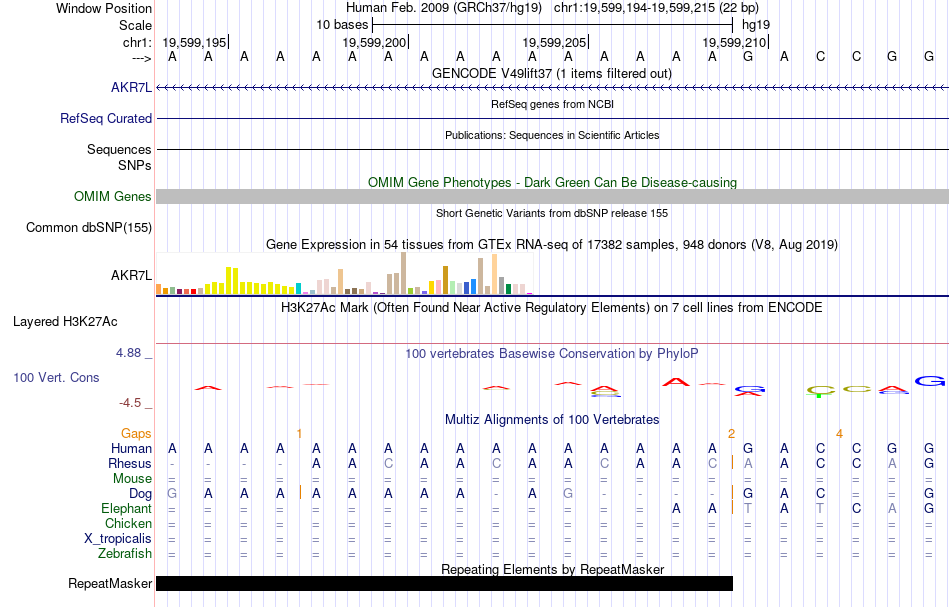Screen dimensions: 950x607
Task: Click the blue G conservation logo letter
Action: point(929,381)
